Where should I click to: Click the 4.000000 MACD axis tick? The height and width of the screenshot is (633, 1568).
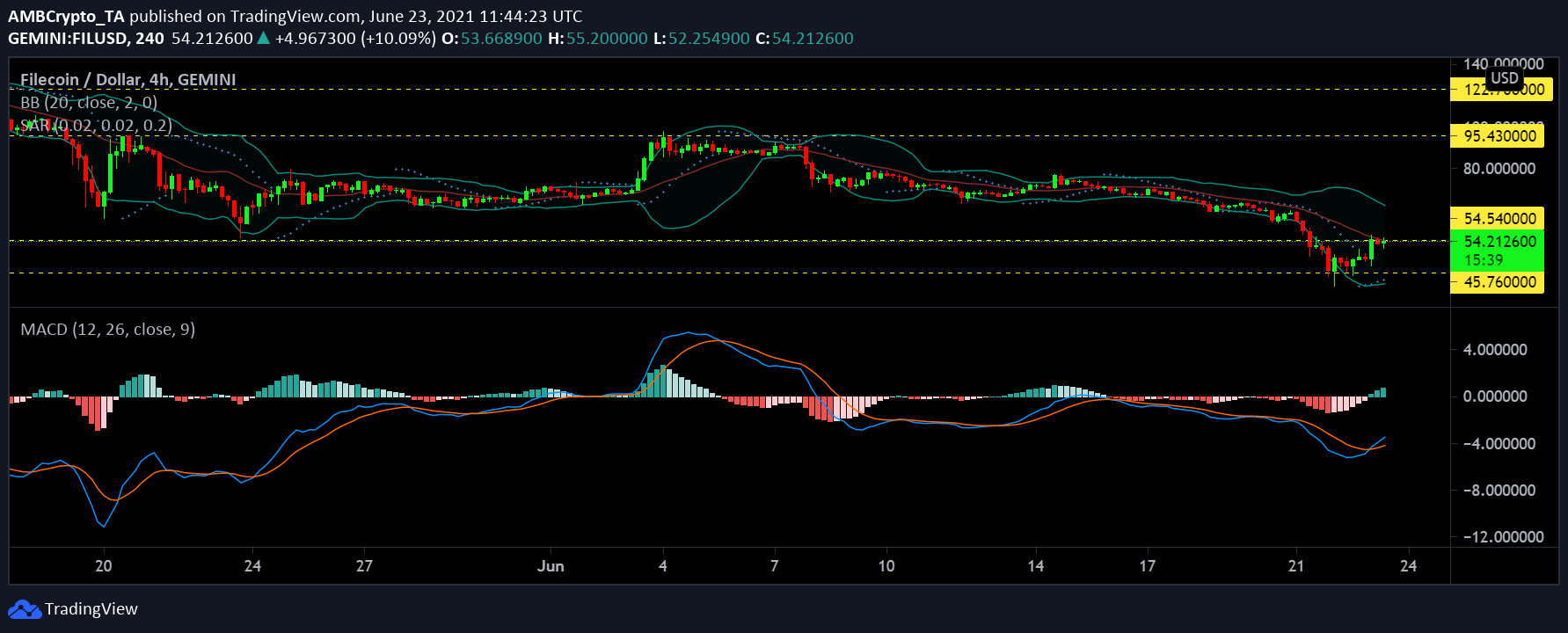(x=1495, y=350)
